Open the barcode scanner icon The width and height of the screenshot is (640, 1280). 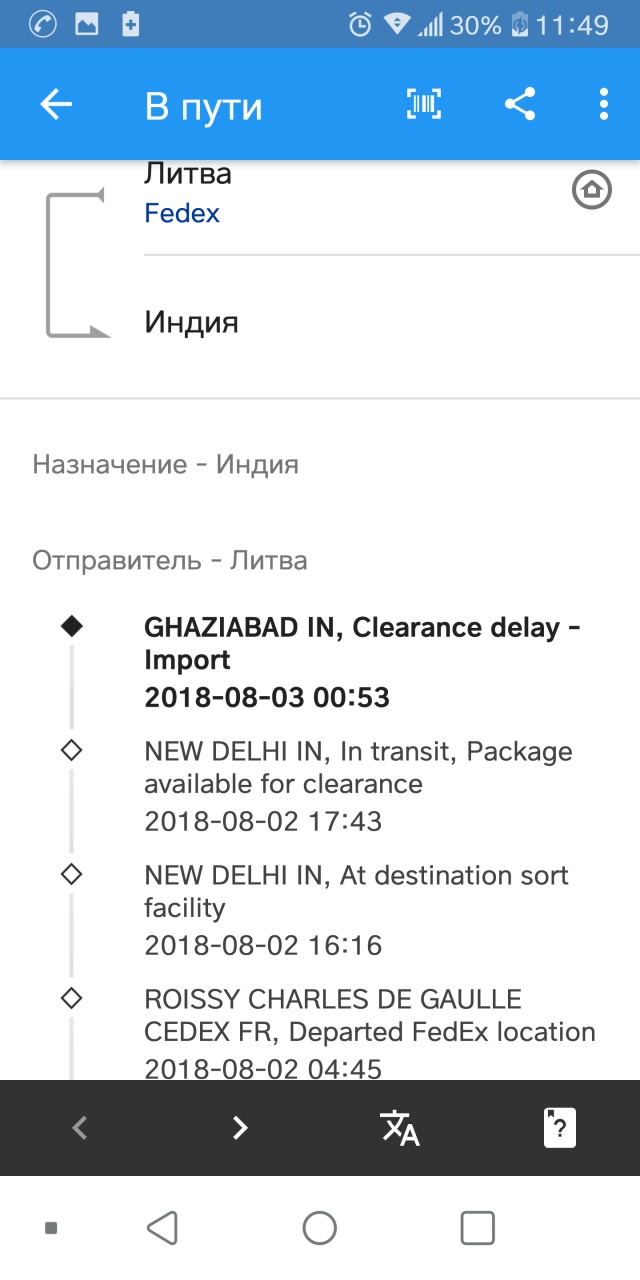point(424,105)
